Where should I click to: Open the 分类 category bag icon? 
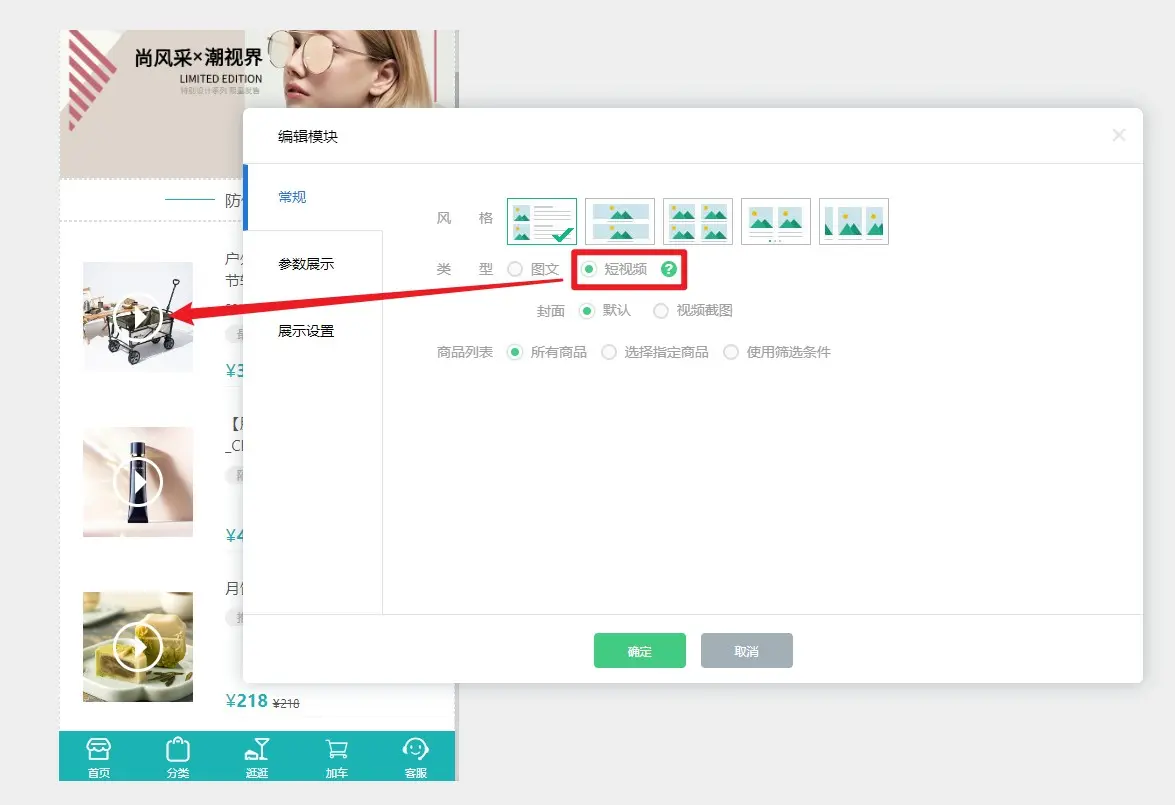coord(178,755)
